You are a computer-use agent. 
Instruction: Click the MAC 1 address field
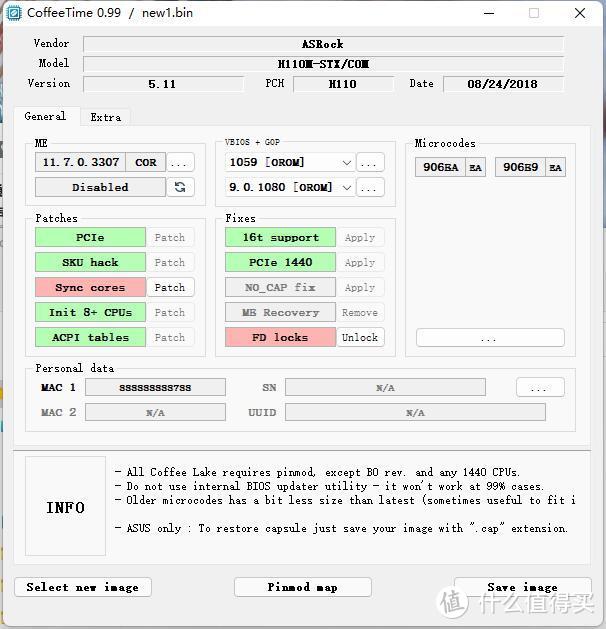(155, 387)
